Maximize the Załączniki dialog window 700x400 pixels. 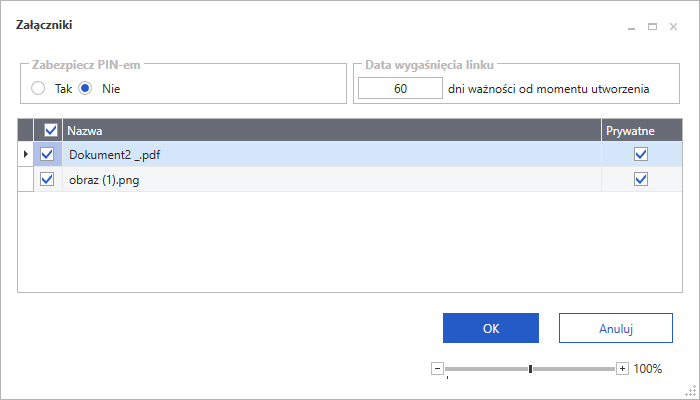point(653,28)
